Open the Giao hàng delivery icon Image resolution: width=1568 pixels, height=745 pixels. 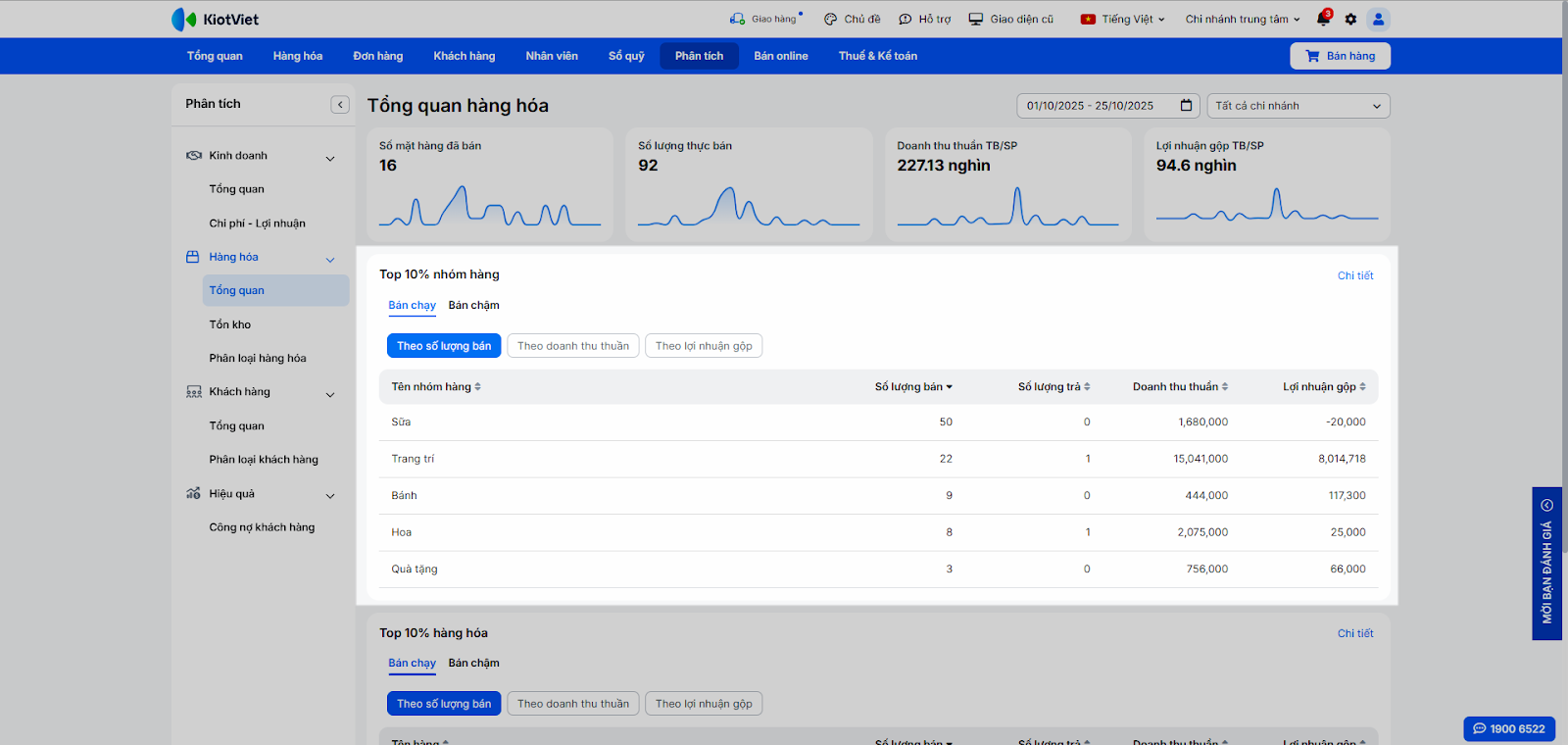(x=738, y=19)
